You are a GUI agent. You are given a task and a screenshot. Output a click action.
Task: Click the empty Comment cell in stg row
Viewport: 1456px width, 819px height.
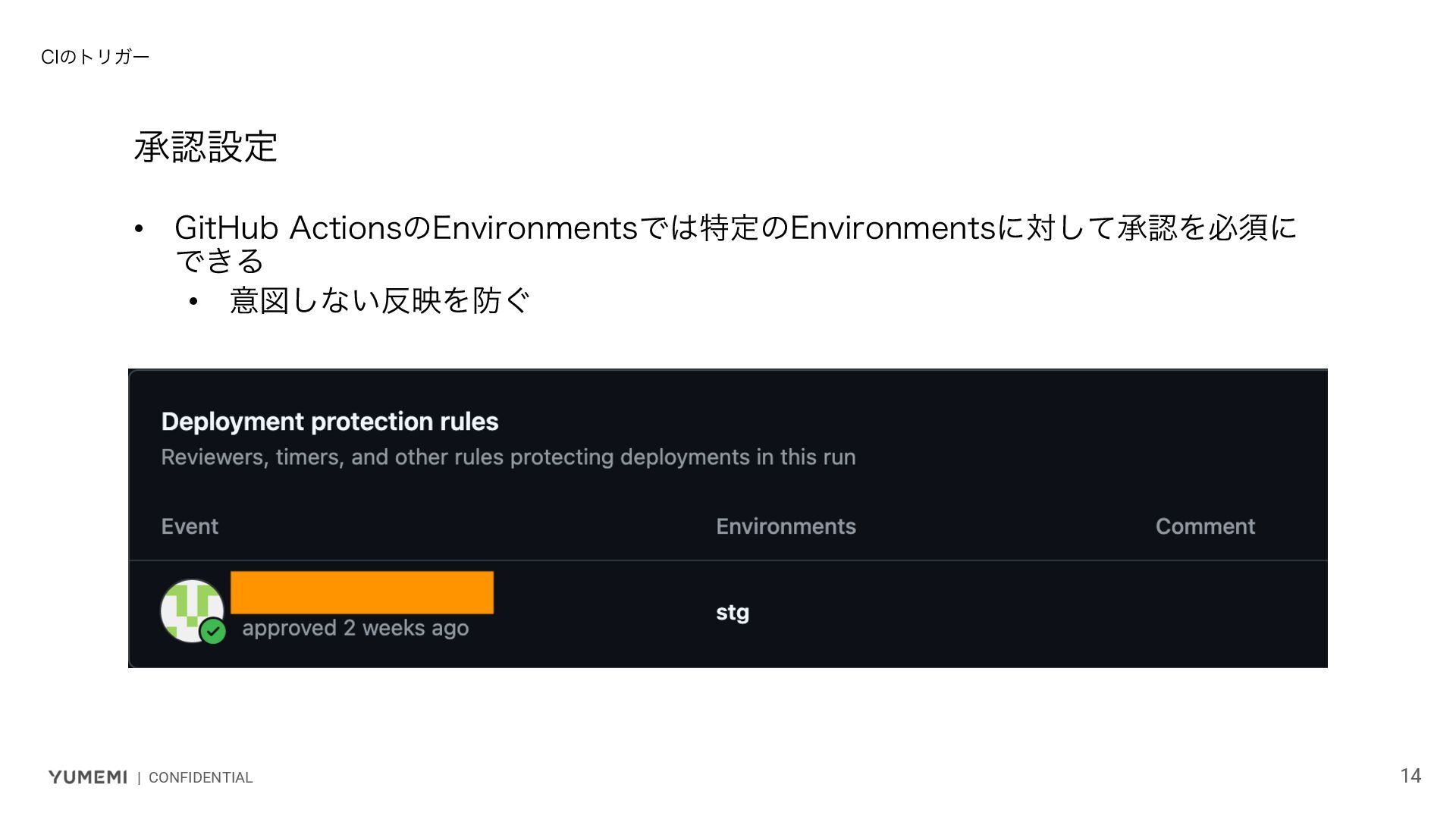(1204, 613)
